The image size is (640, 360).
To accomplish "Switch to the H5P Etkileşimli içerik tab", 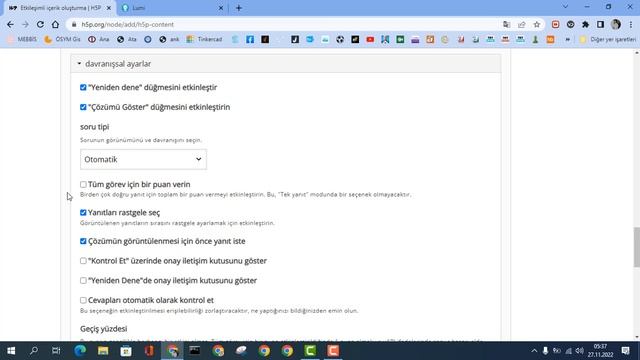I will pos(60,8).
